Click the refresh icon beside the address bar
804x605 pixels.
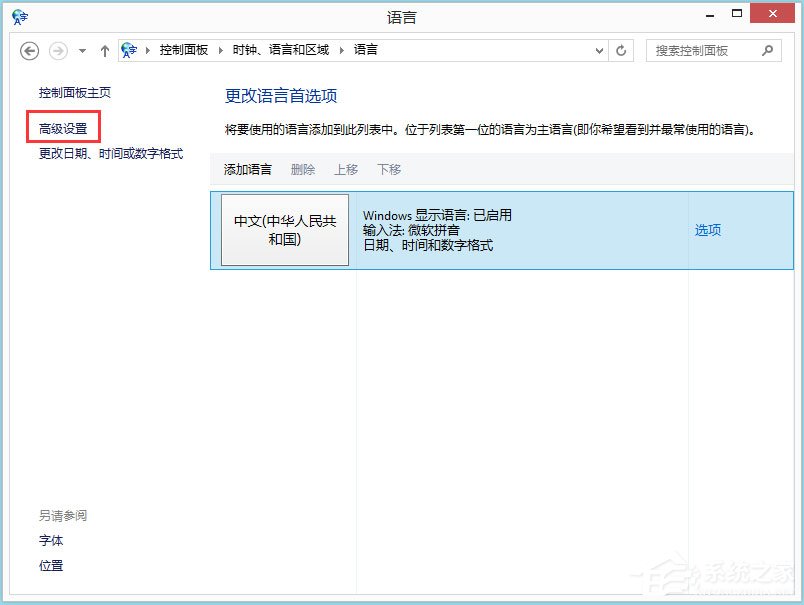pos(621,50)
